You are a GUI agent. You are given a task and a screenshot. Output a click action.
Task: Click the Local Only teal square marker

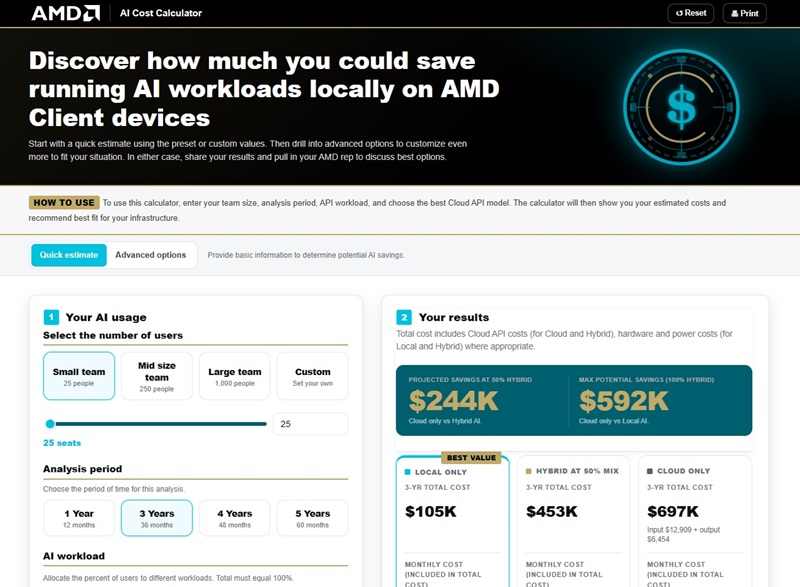408,472
